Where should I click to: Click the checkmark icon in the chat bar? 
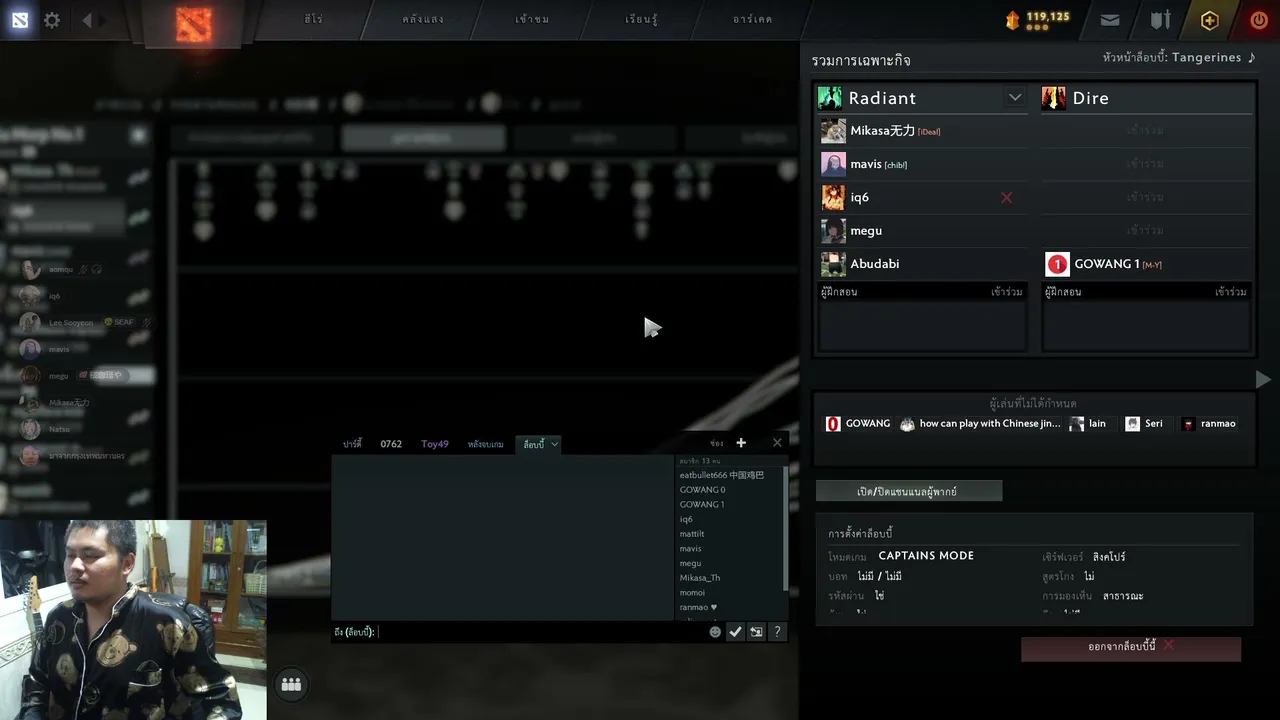(735, 632)
